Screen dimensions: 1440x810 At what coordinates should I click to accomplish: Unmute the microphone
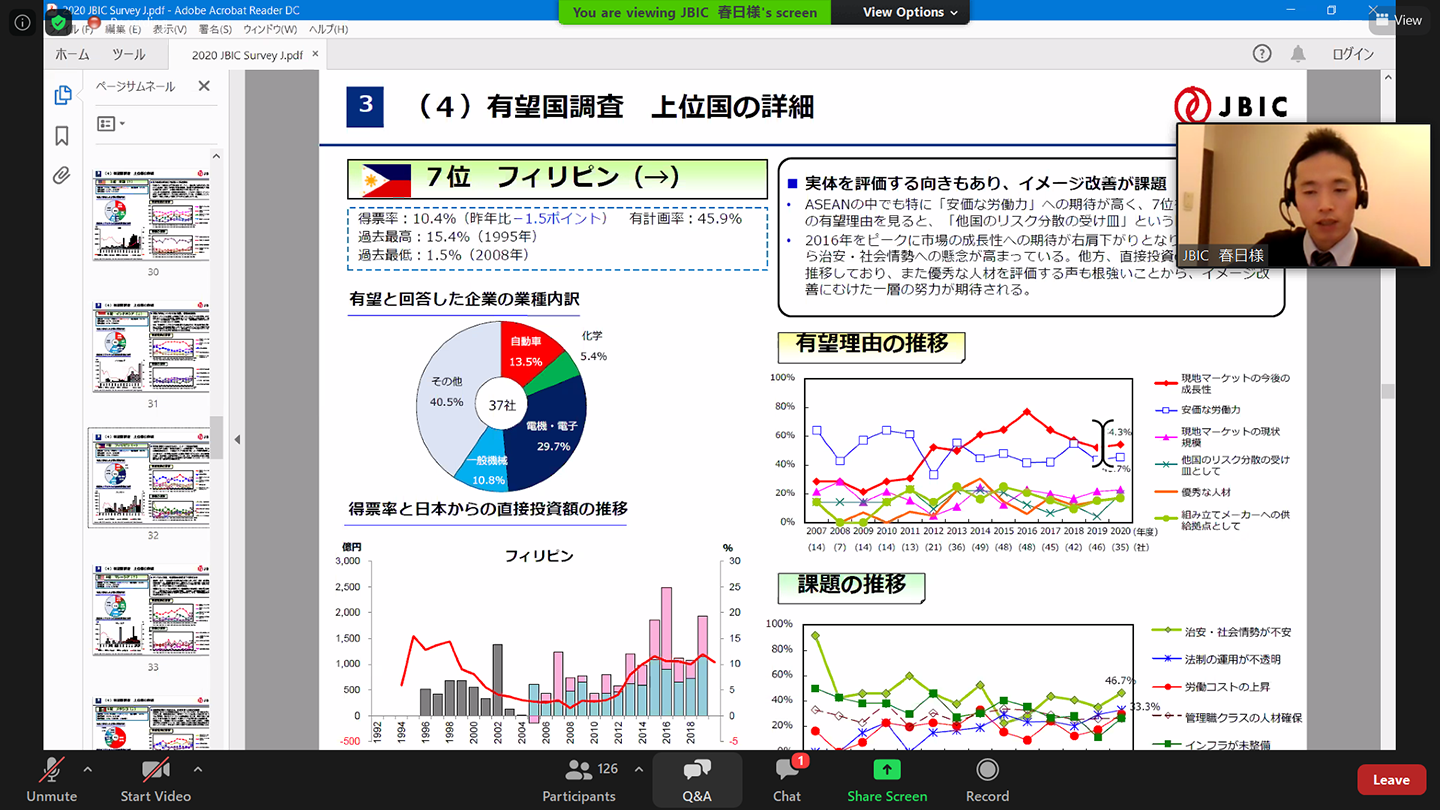point(51,780)
